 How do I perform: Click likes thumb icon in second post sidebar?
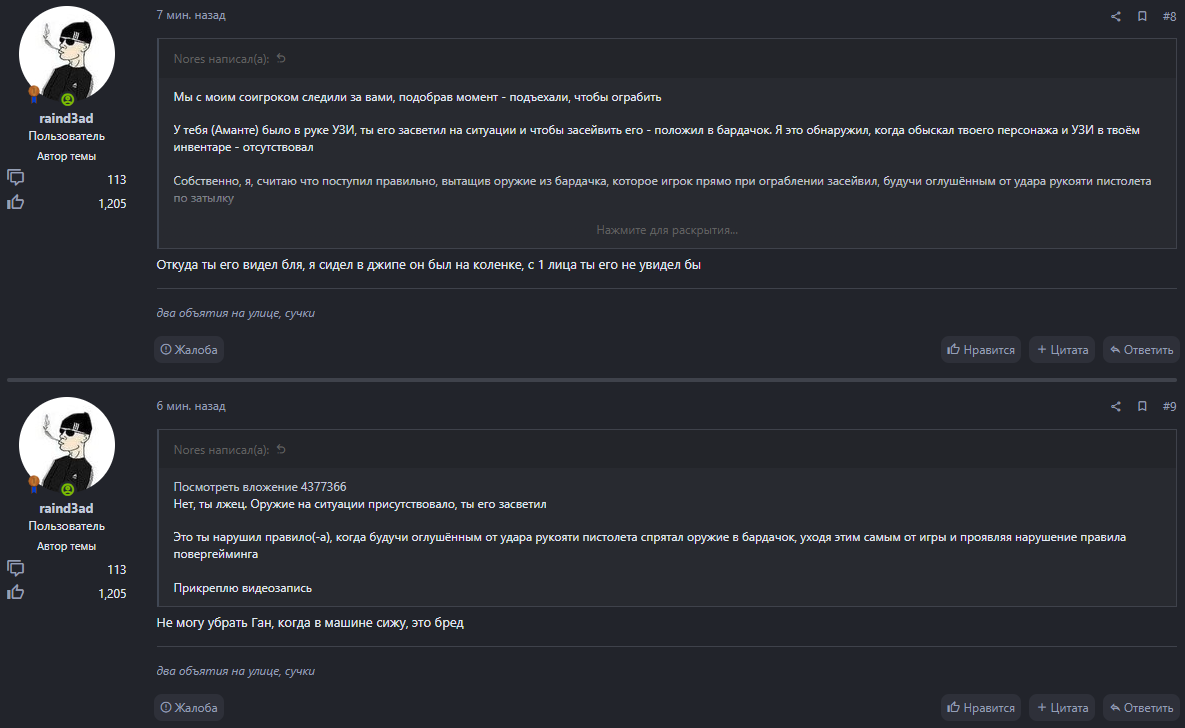(16, 593)
